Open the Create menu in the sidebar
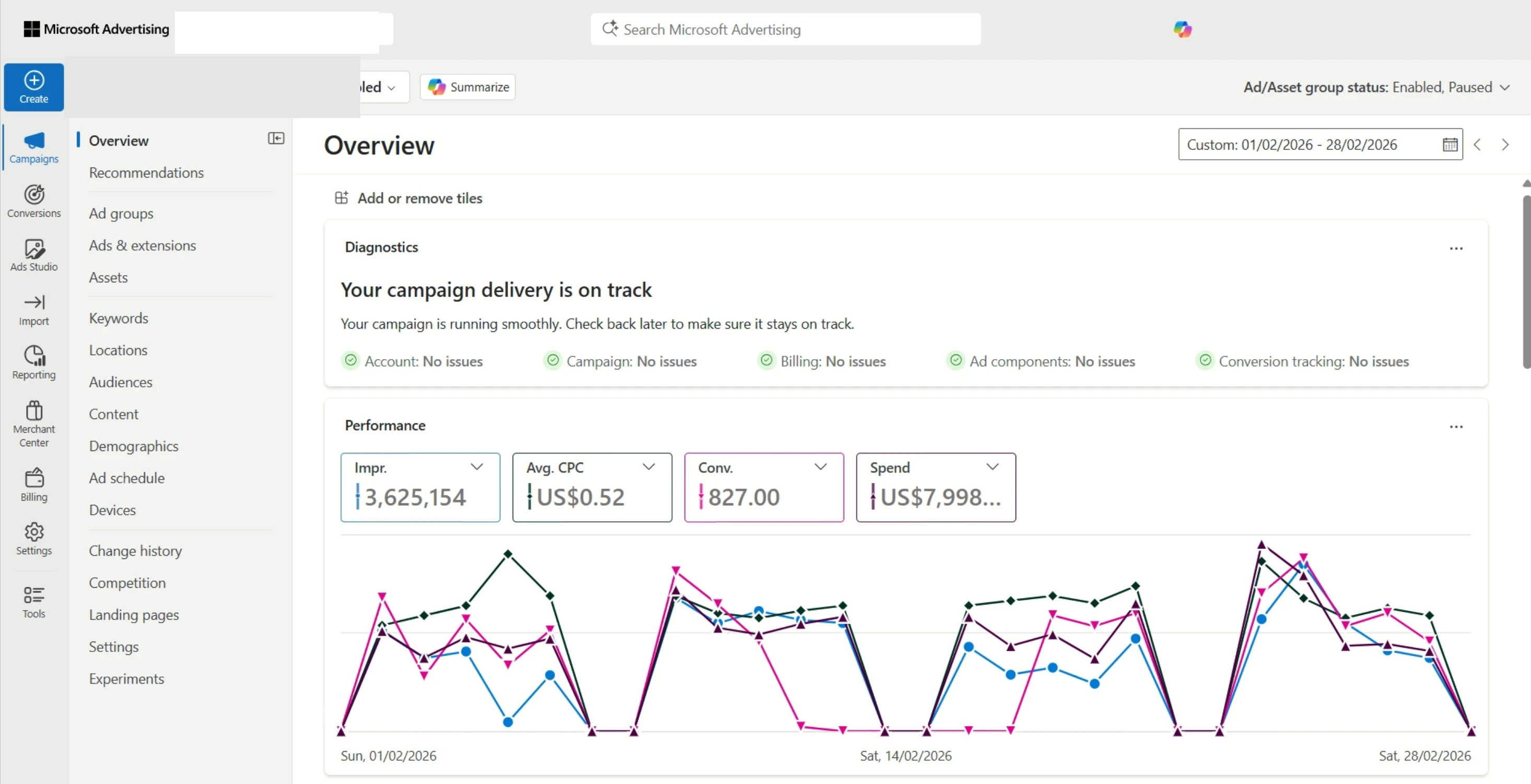 [x=33, y=87]
